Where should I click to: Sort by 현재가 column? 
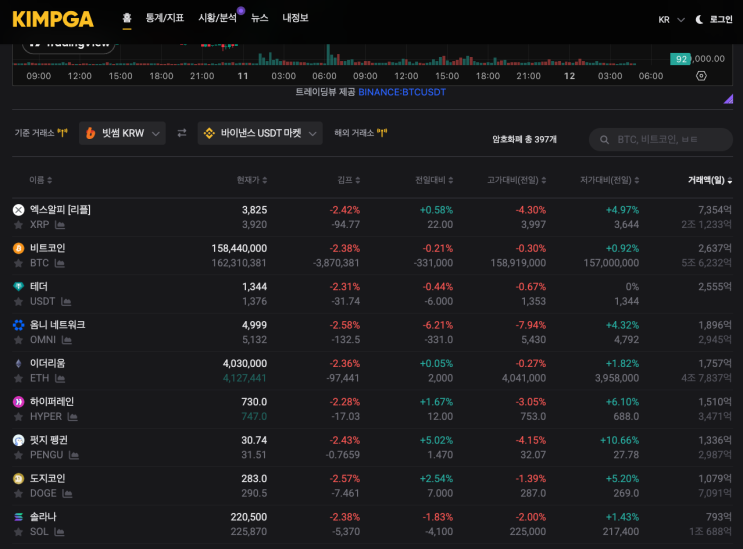coord(252,180)
